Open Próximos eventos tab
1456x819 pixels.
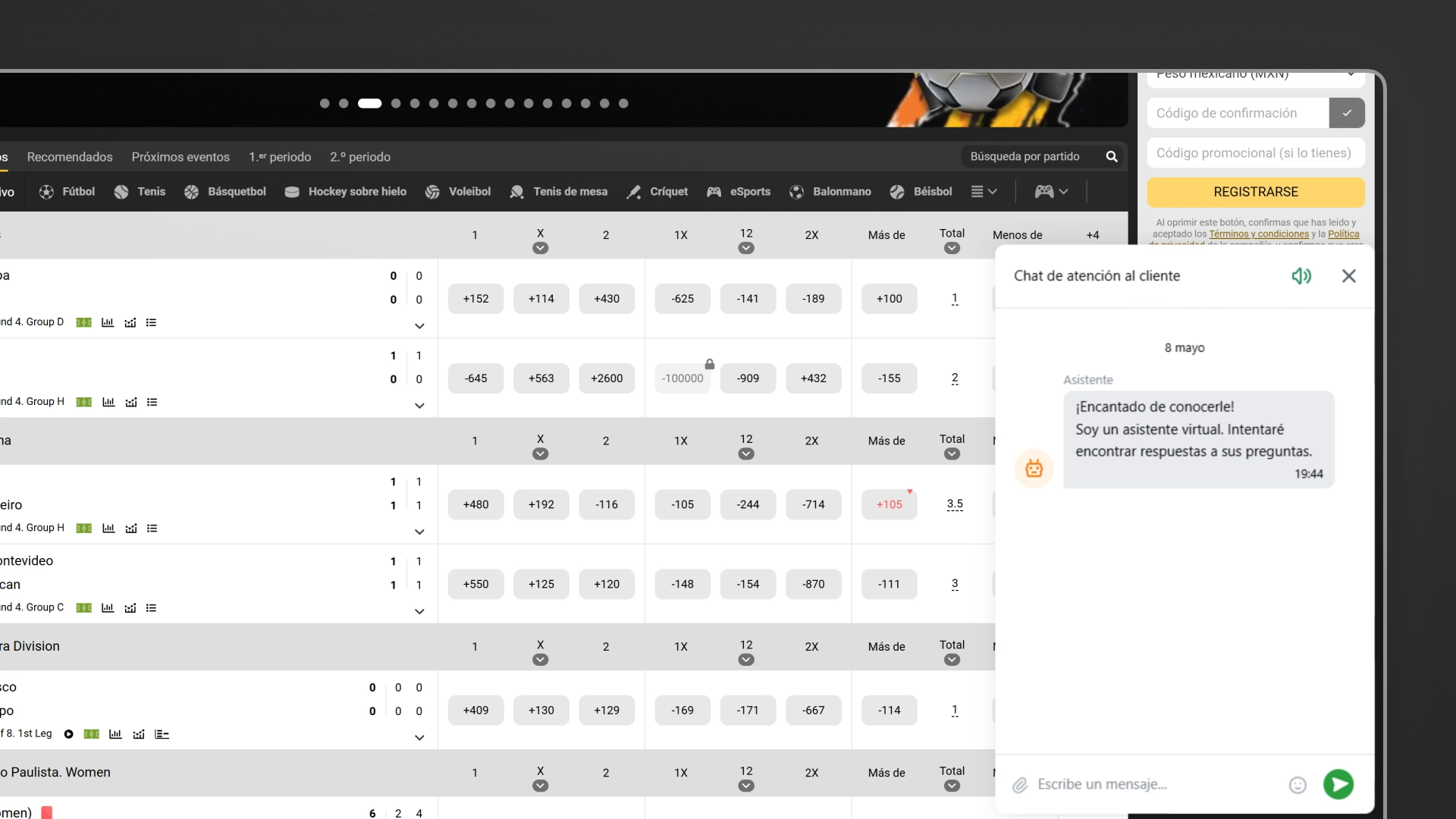point(180,157)
